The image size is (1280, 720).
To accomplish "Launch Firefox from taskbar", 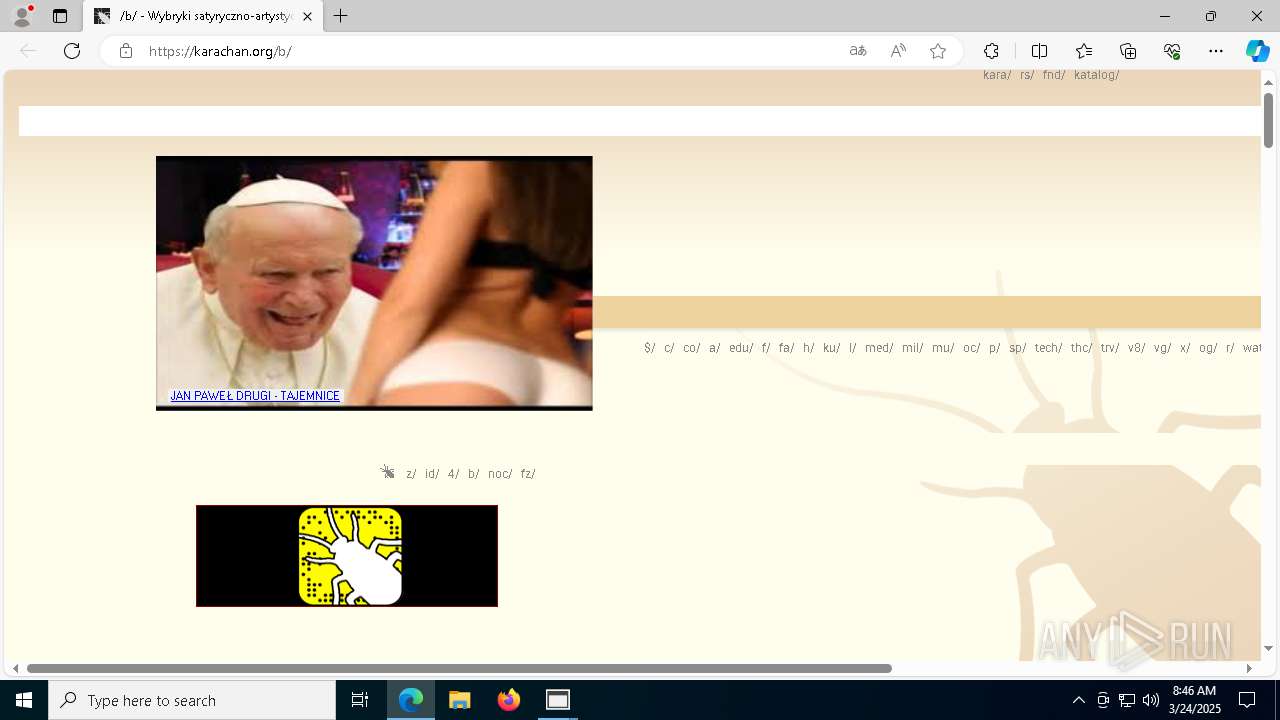I will 509,700.
